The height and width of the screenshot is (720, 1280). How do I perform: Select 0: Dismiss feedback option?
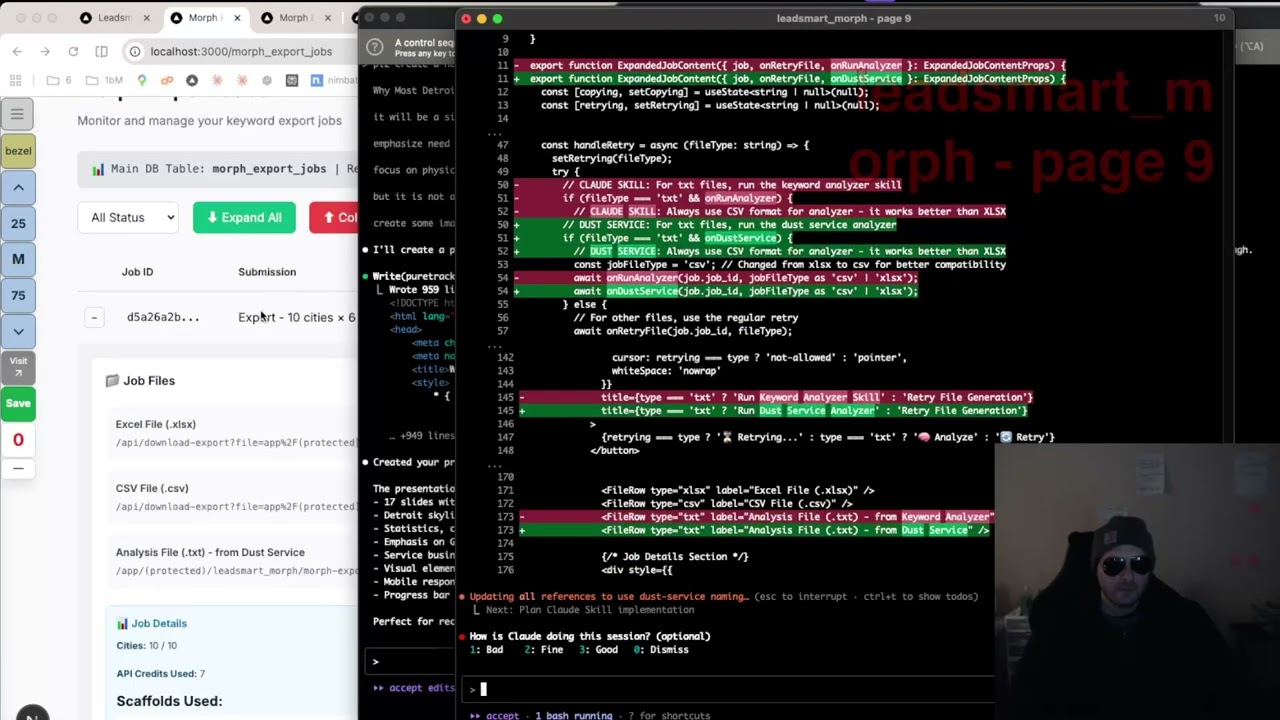661,650
